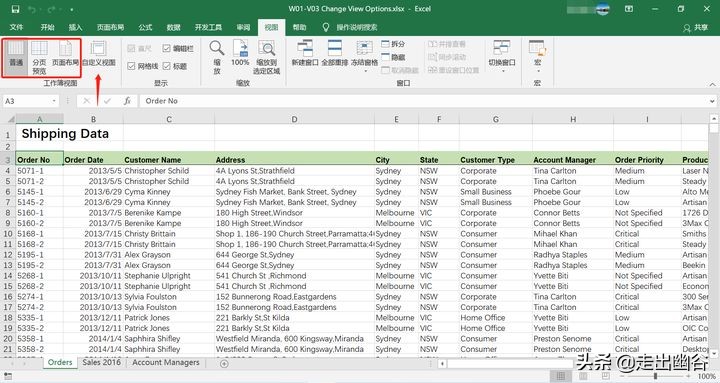720x383 pixels.
Task: Adjust the zoom slider in status bar
Action: (x=655, y=376)
